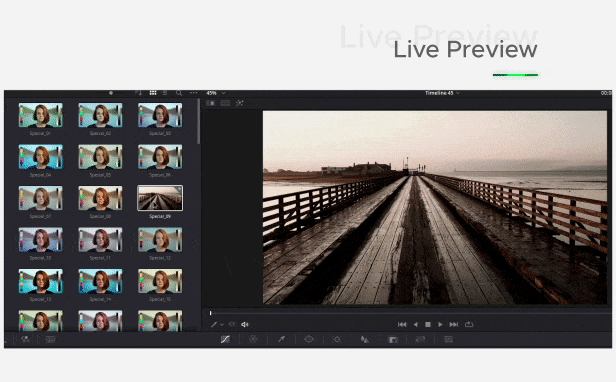Open the Sizing palette

420,339
